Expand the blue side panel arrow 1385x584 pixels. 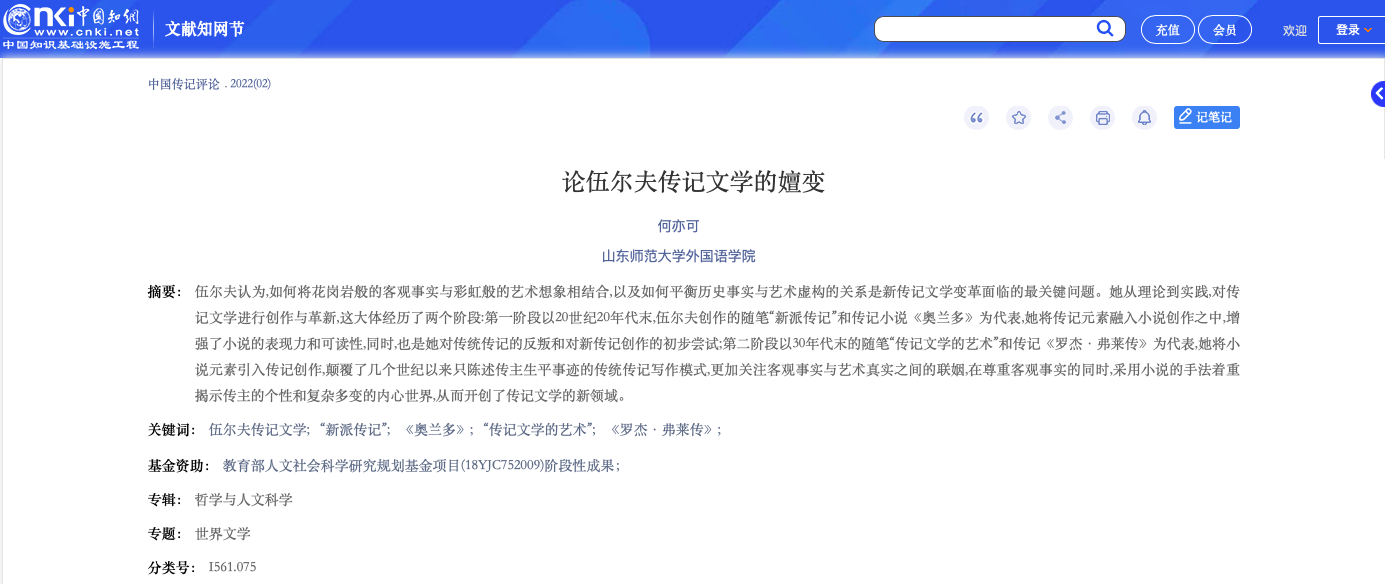(x=1378, y=95)
